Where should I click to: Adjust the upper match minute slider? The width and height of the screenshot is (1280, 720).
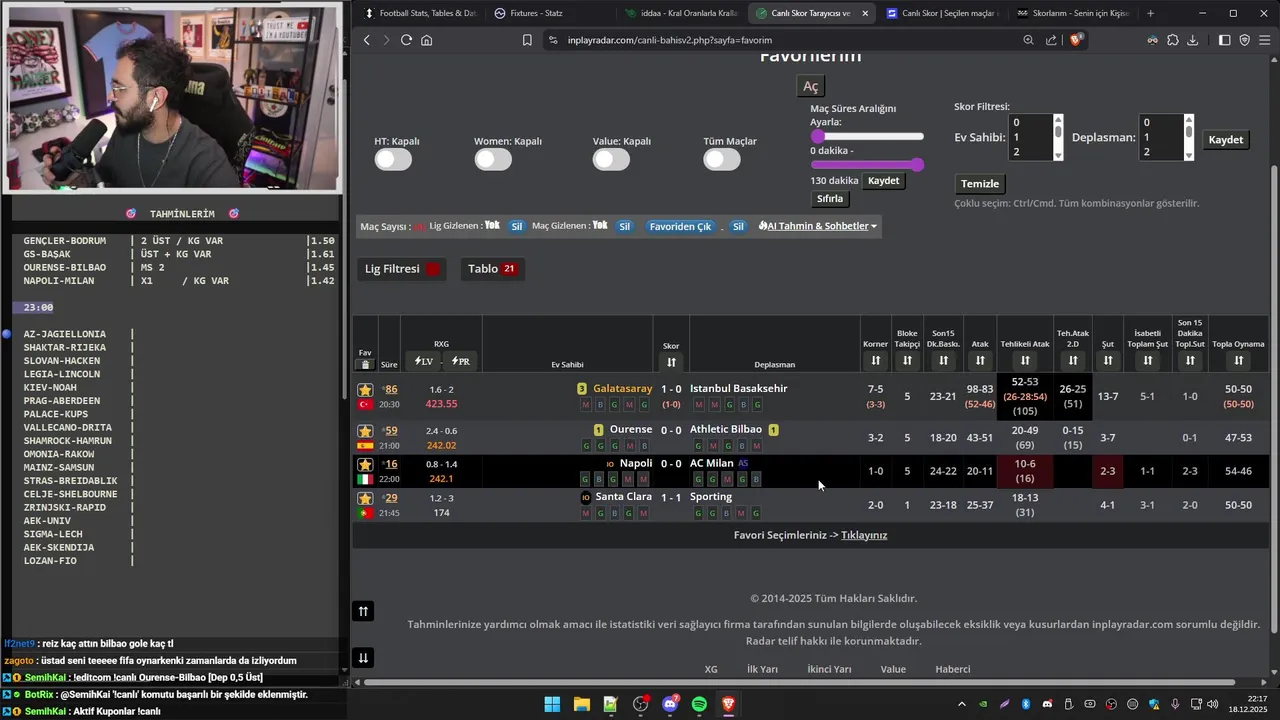pyautogui.click(x=867, y=136)
